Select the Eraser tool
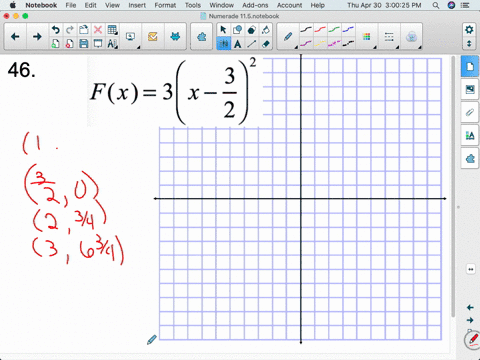 click(266, 44)
